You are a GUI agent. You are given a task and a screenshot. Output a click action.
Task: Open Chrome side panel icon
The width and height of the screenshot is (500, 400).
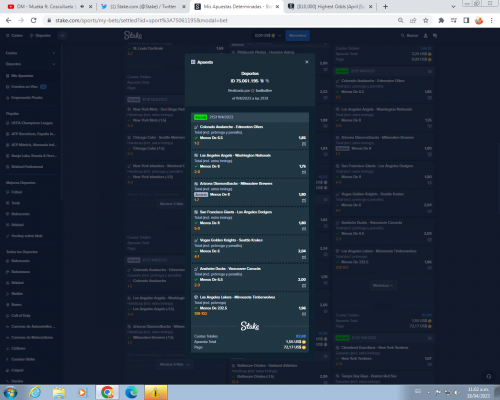pyautogui.click(x=466, y=20)
